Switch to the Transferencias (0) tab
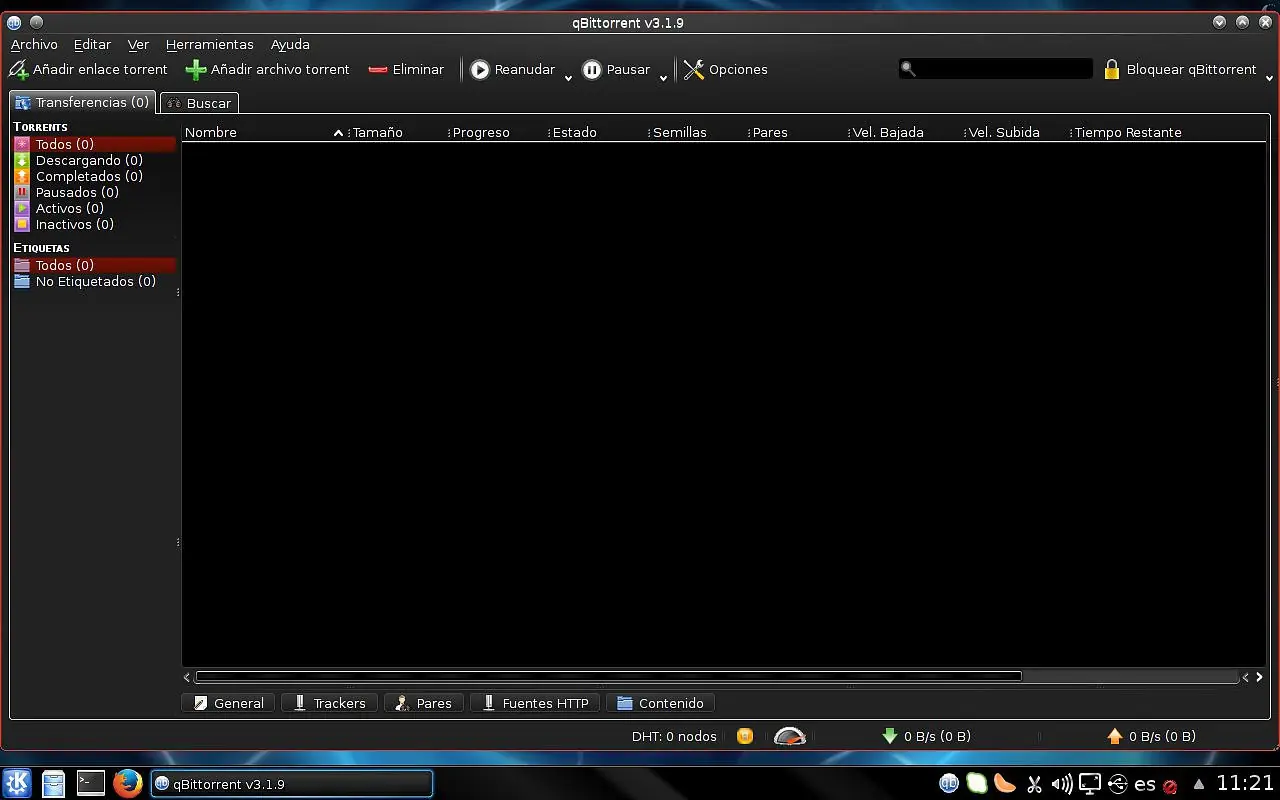 82,102
